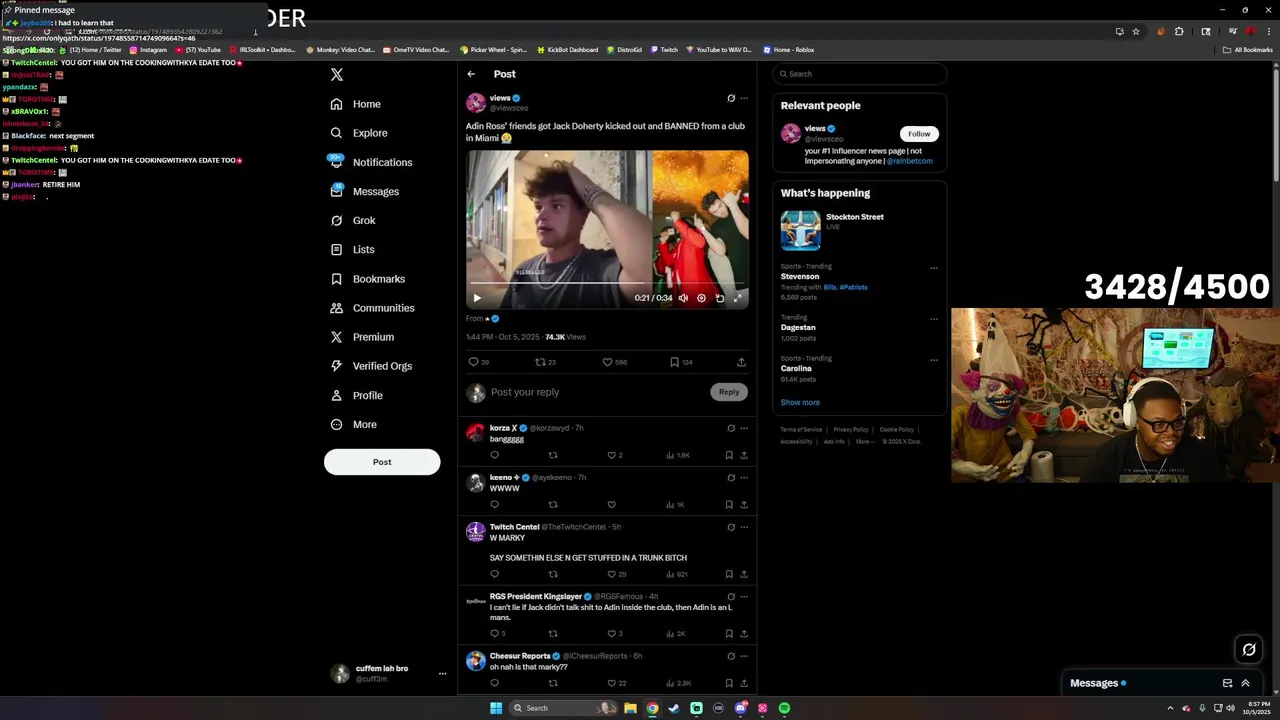This screenshot has height=720, width=1280.
Task: Repost keeno's 'WWWW' reply
Action: point(553,505)
